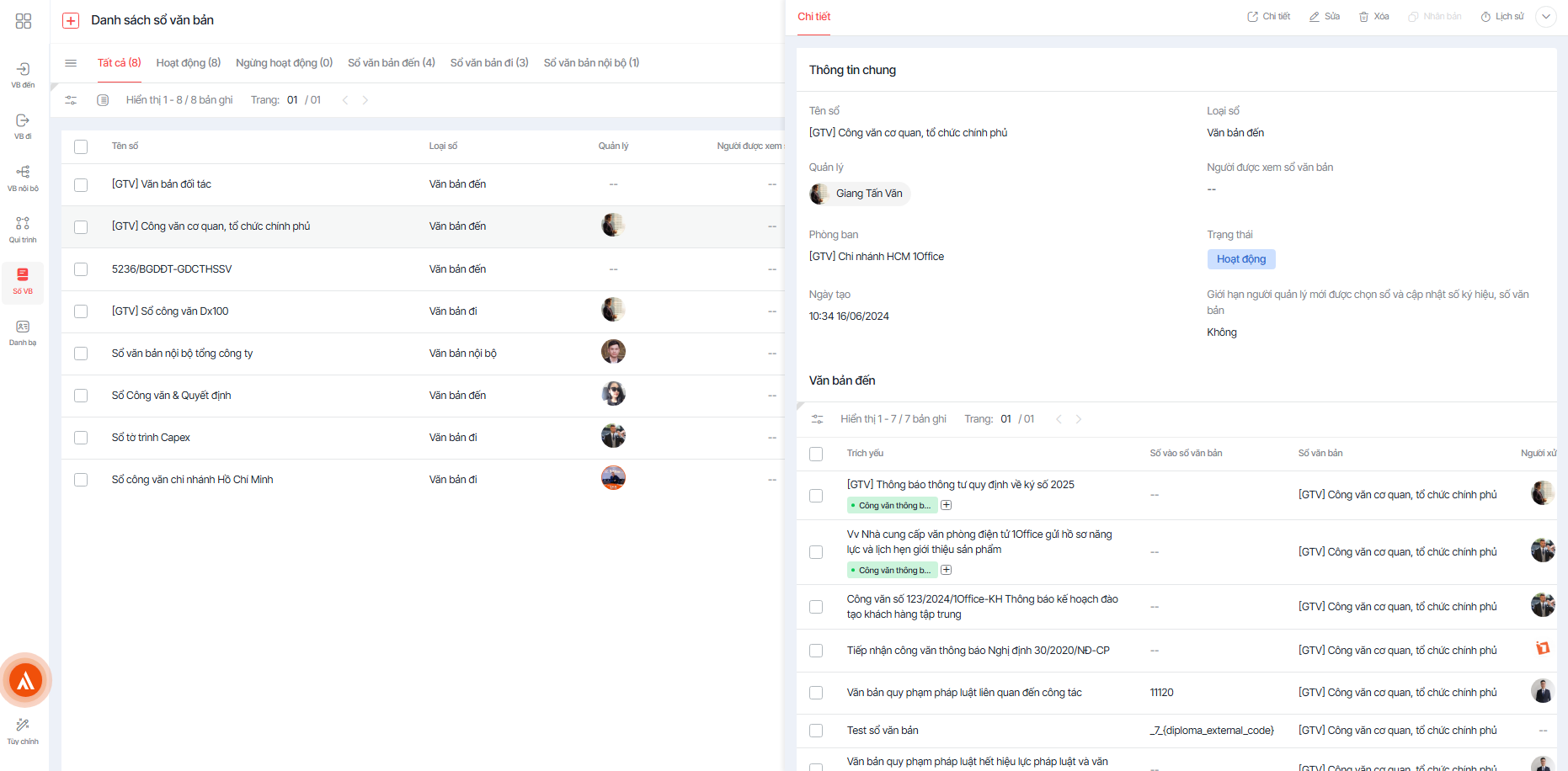Expand the more-actions chevron at top right
This screenshot has height=771, width=1568.
point(1546,17)
